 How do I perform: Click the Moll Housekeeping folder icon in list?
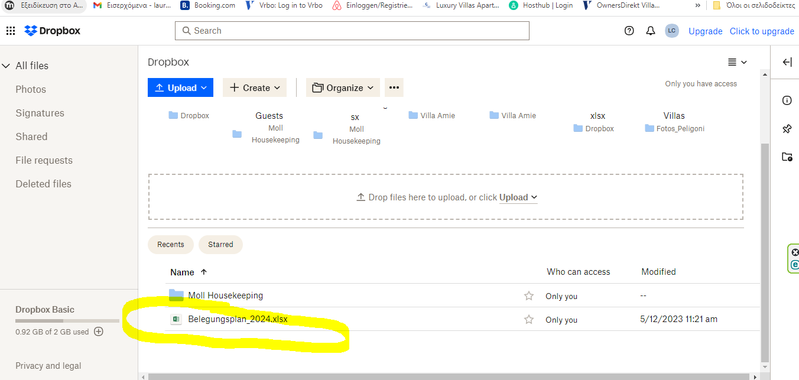176,294
